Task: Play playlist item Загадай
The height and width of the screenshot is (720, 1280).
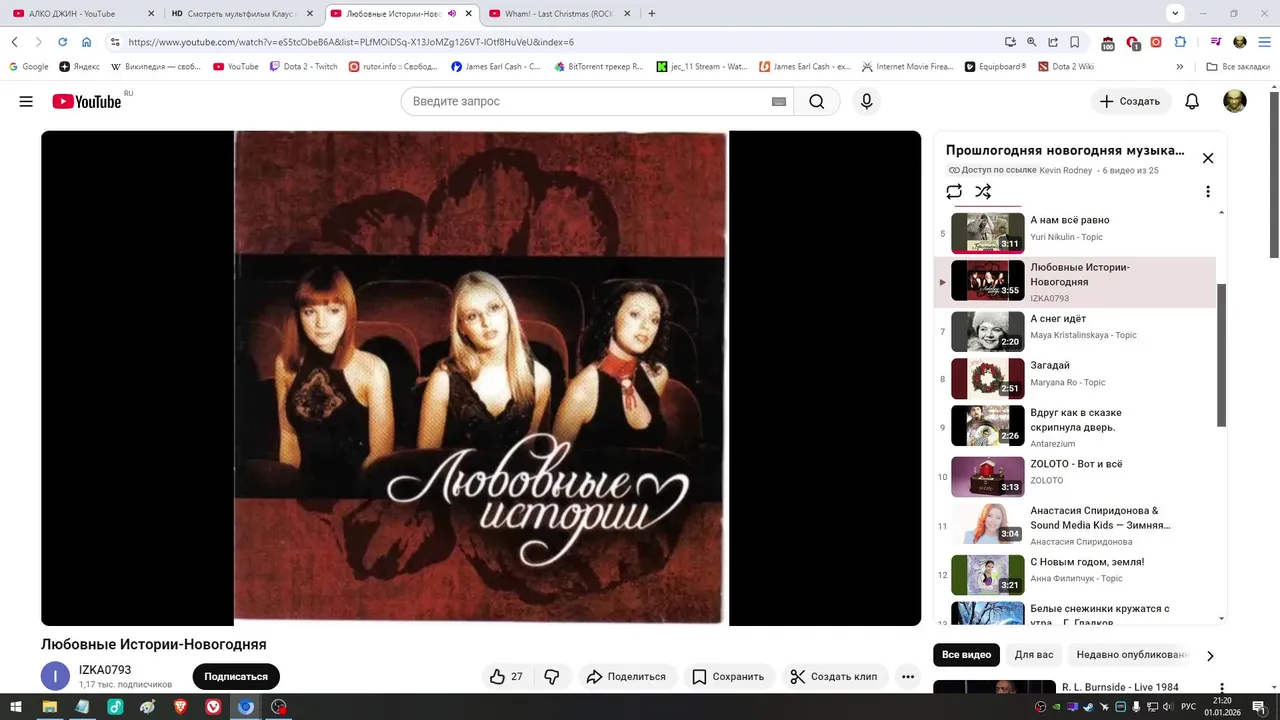Action: (1075, 379)
